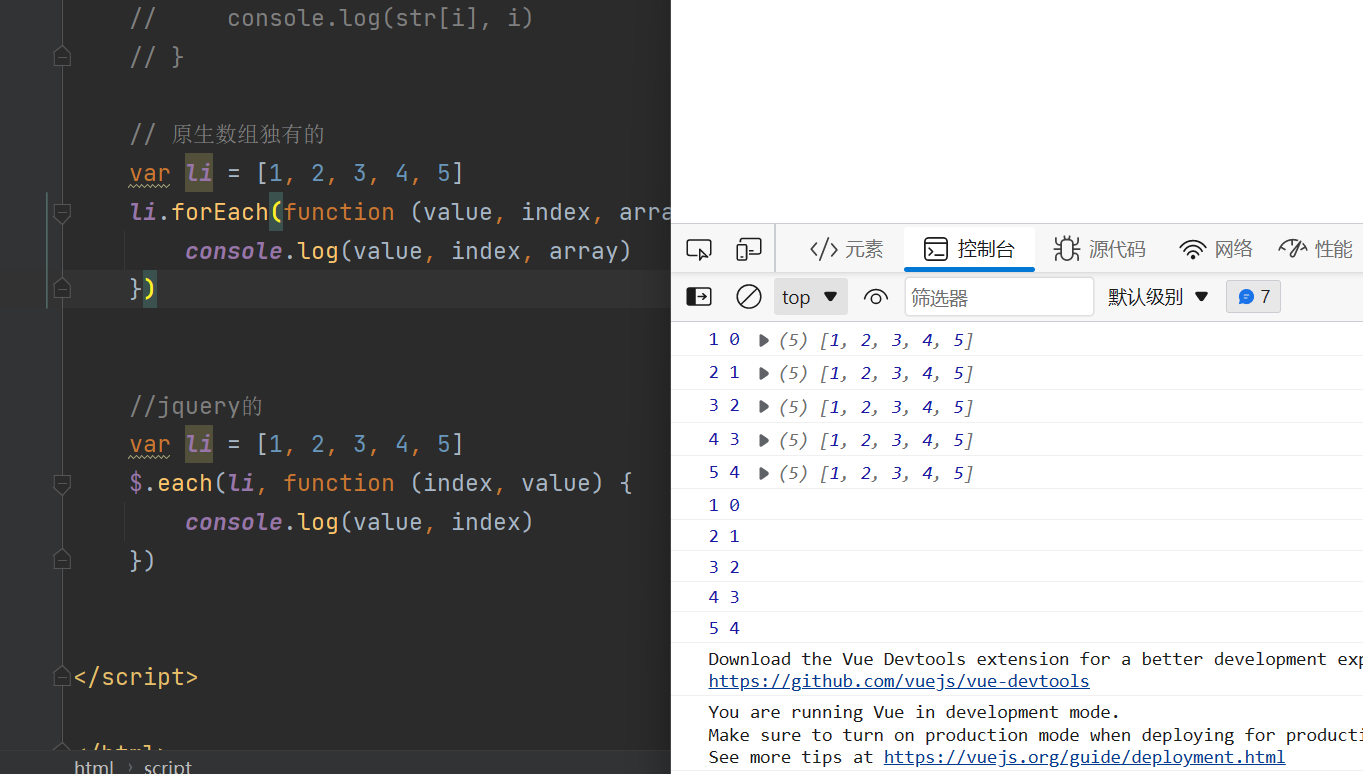The height and width of the screenshot is (774, 1363).
Task: Select script in the editor breadcrumb
Action: click(x=167, y=766)
